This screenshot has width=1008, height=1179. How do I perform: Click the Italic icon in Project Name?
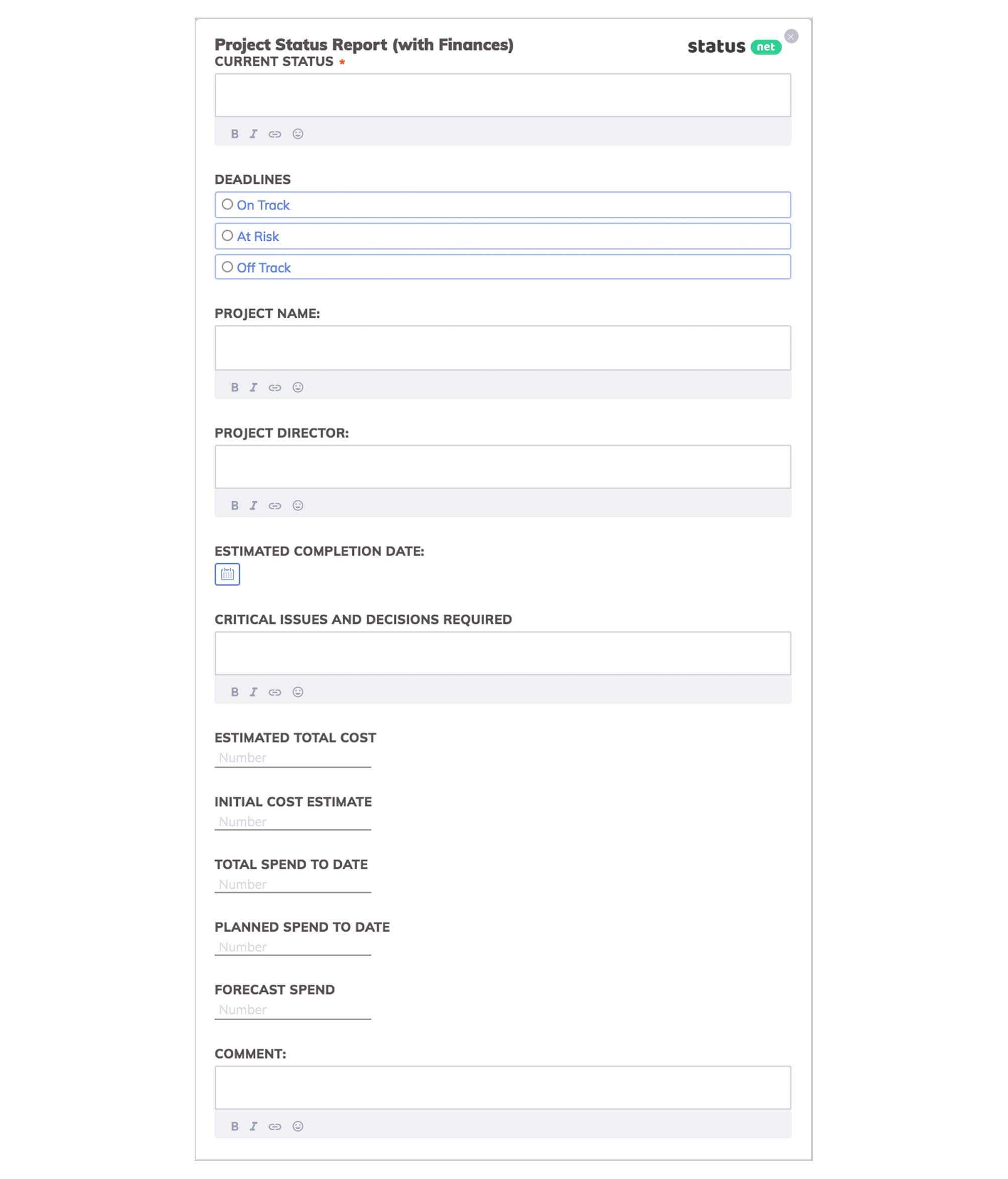(x=254, y=387)
